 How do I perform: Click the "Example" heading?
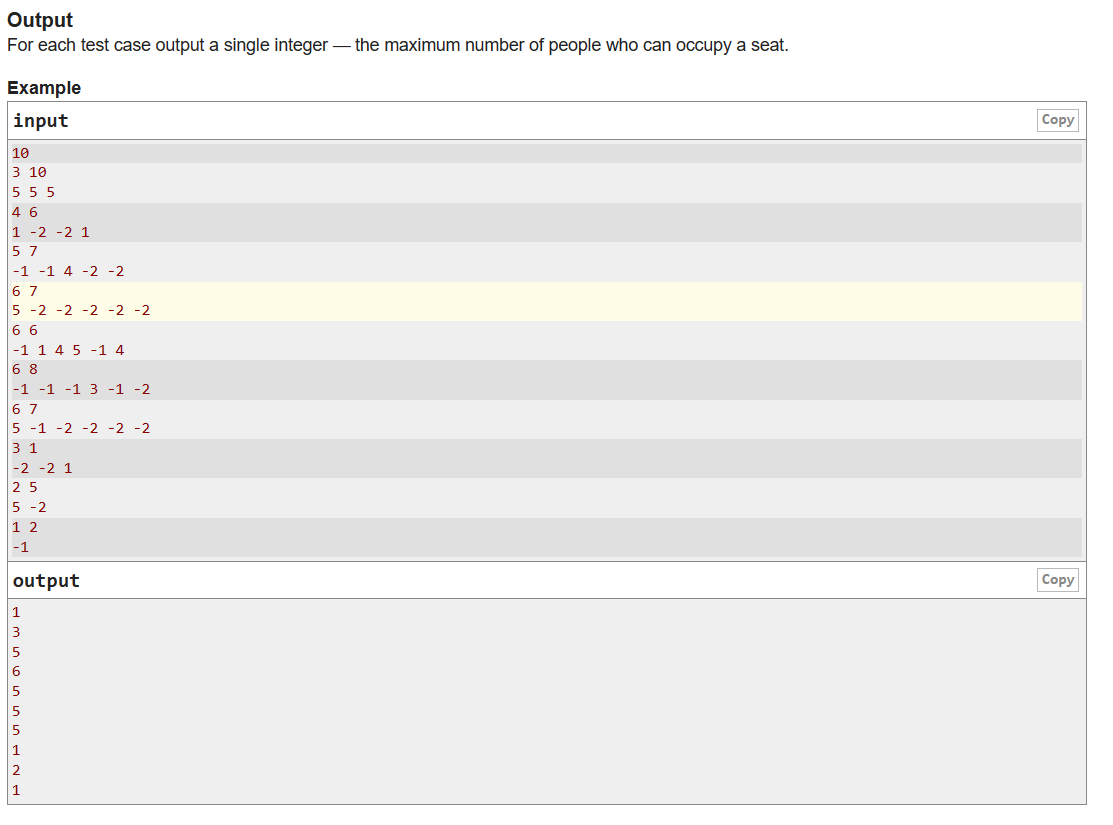coord(44,88)
